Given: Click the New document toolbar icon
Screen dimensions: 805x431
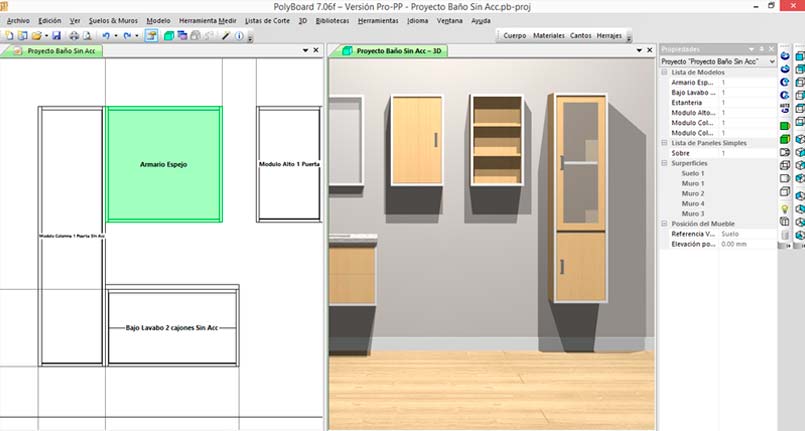Looking at the screenshot, I should pyautogui.click(x=9, y=36).
